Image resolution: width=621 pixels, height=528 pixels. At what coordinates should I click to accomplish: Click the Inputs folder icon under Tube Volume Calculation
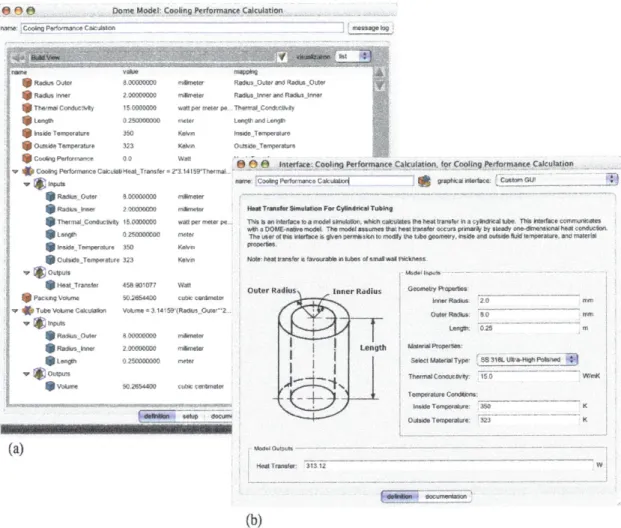point(40,323)
